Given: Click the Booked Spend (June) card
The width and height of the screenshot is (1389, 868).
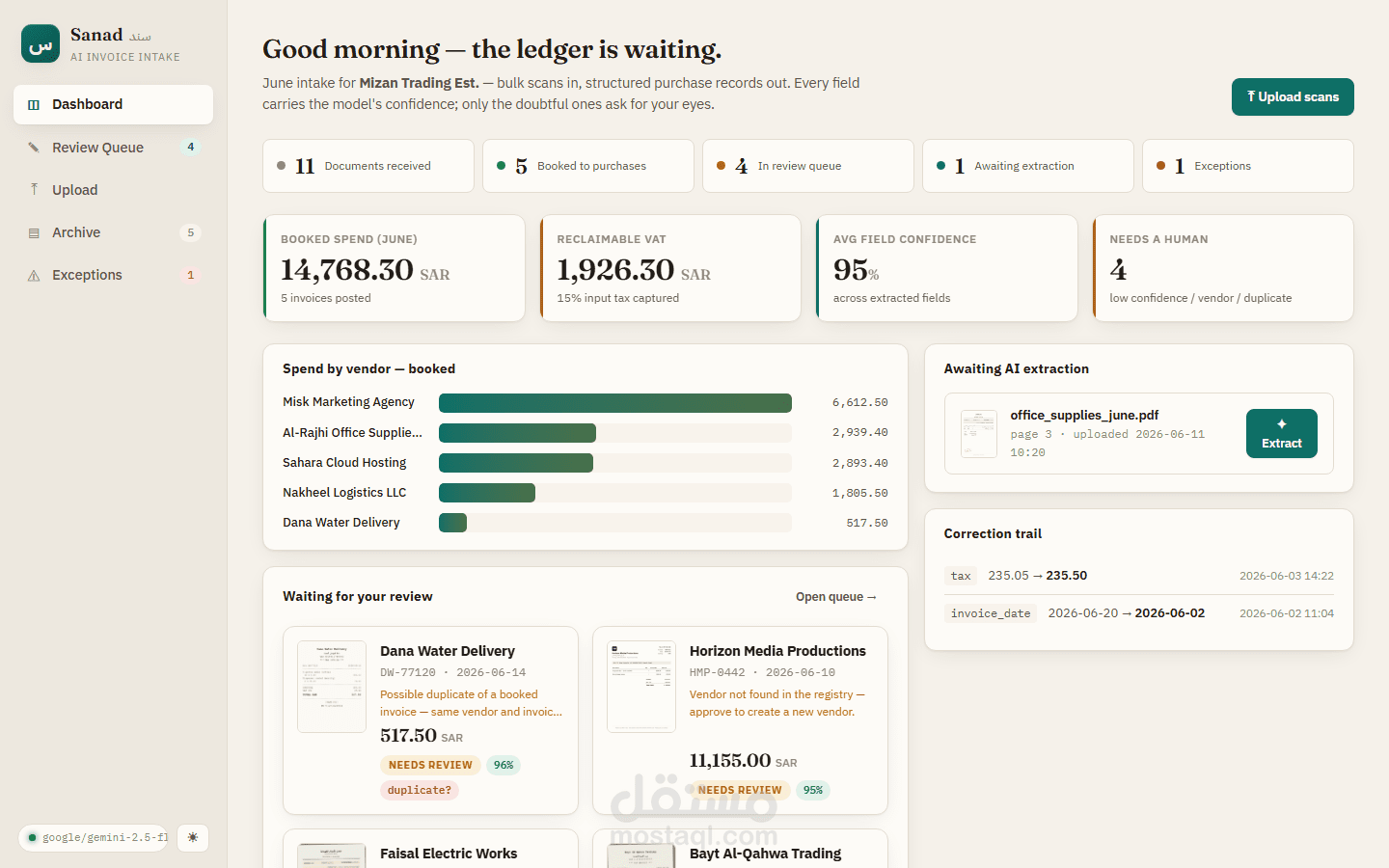Looking at the screenshot, I should pyautogui.click(x=395, y=268).
